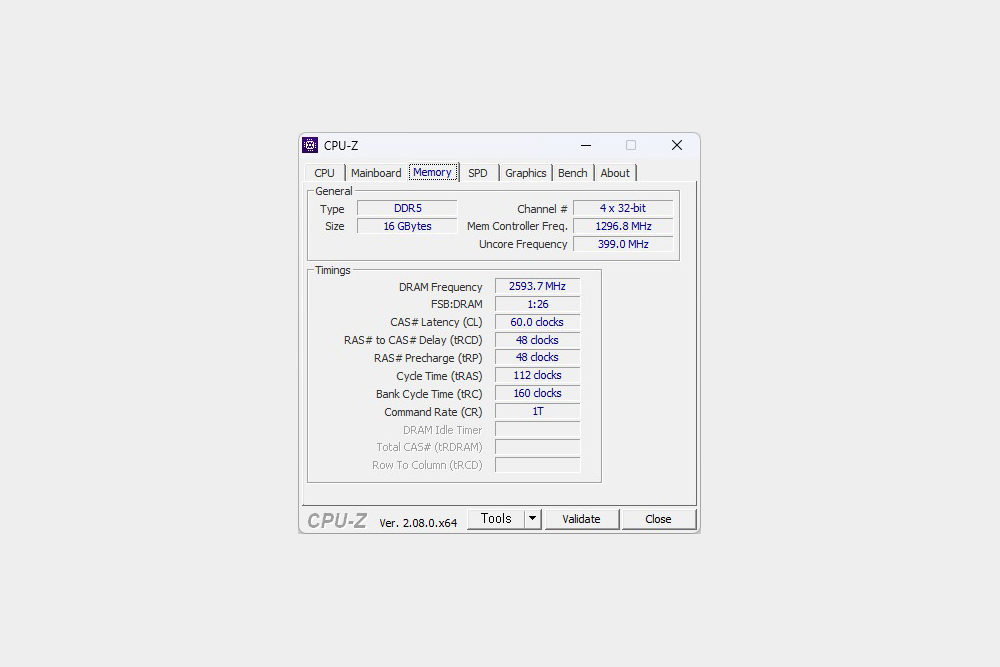Click the empty Row To Column (tRCD) field
1000x667 pixels.
[x=537, y=465]
